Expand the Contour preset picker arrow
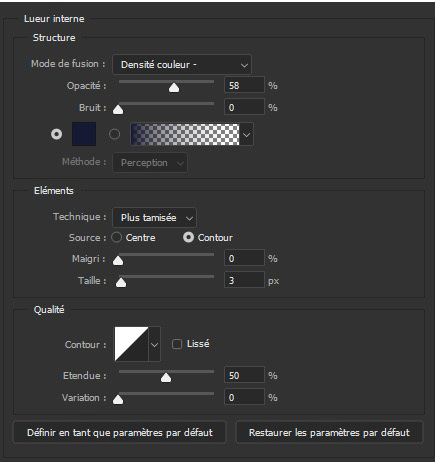The image size is (435, 462). click(x=154, y=344)
